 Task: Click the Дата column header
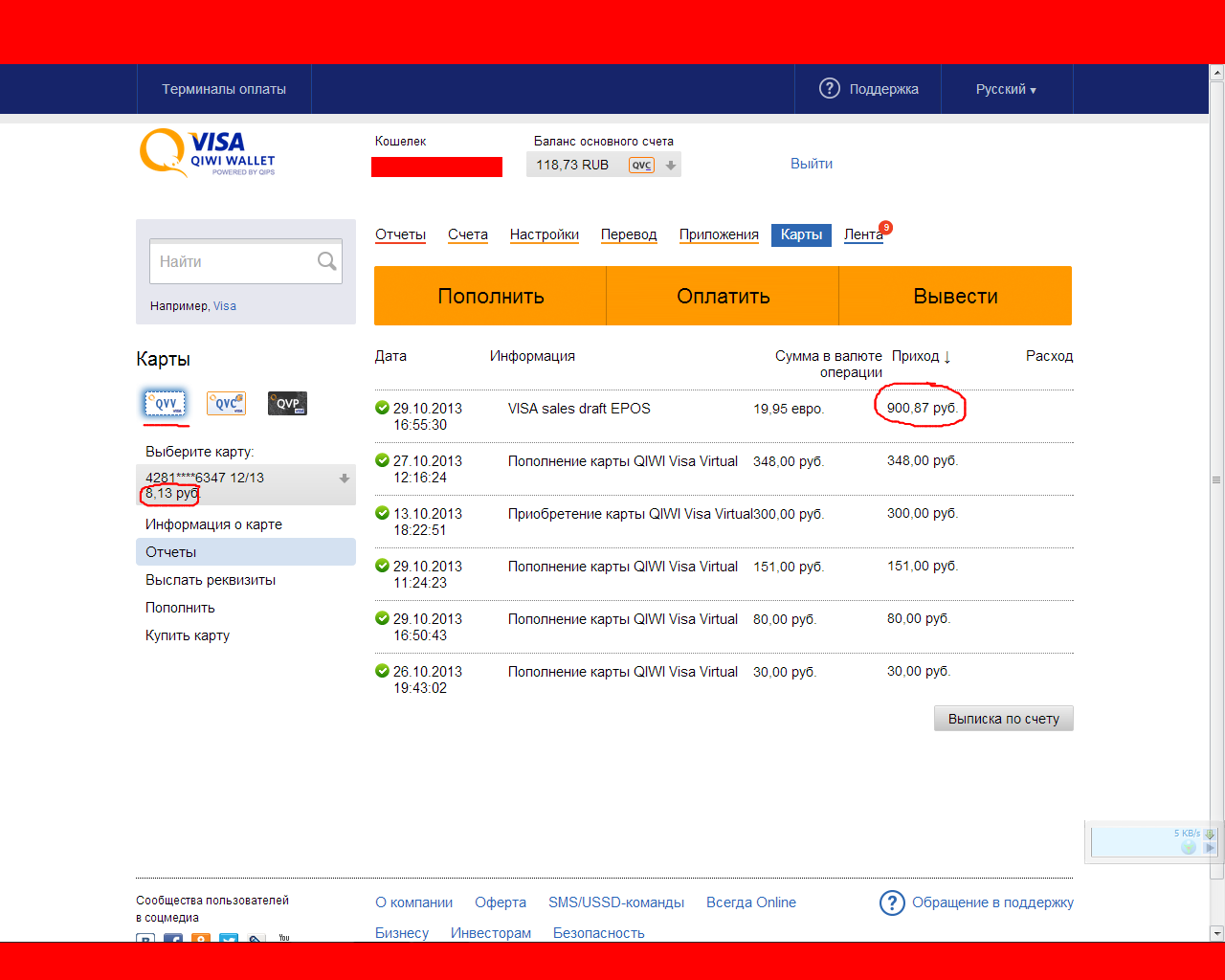coord(390,356)
